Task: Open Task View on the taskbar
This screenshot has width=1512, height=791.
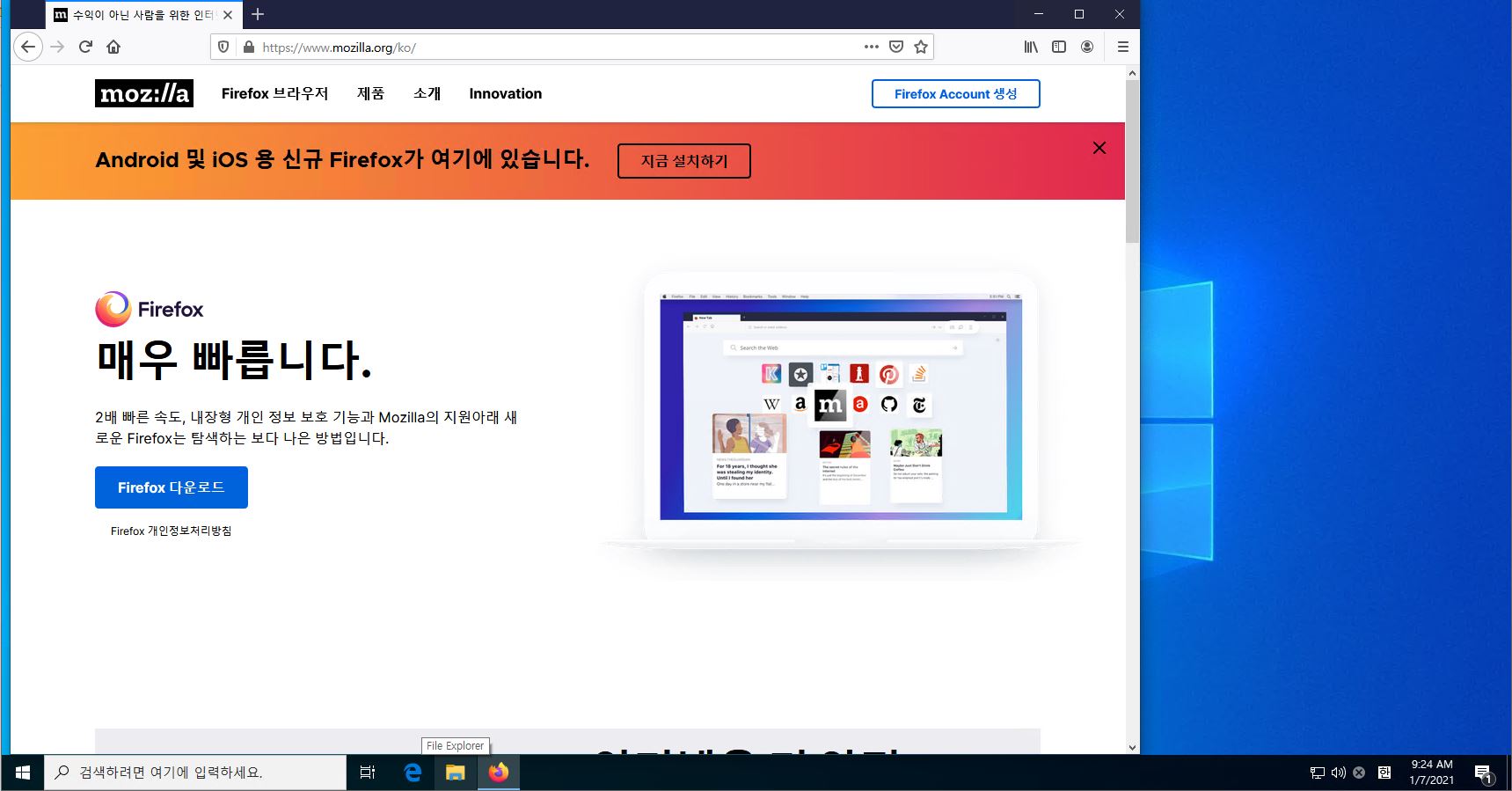Action: [x=368, y=773]
